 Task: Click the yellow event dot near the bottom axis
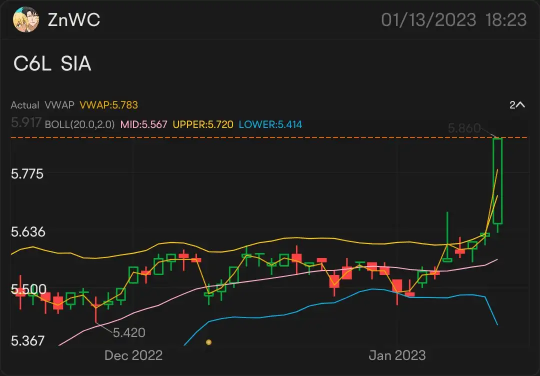pyautogui.click(x=208, y=342)
